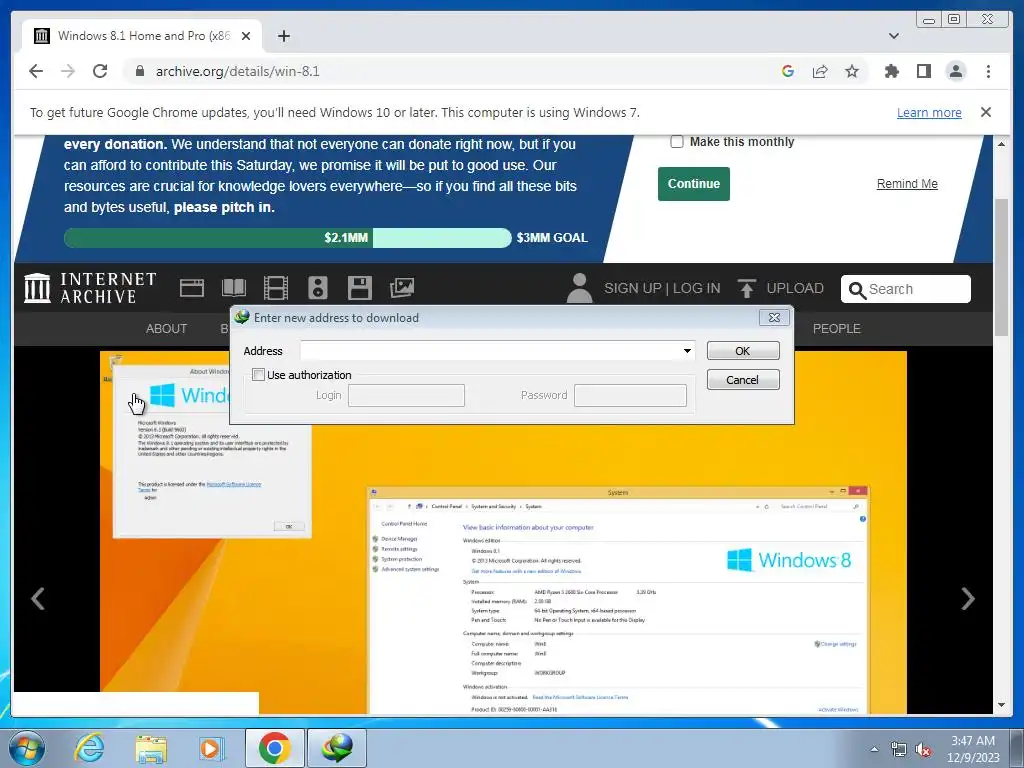Confirm with OK in download dialog
This screenshot has width=1024, height=768.
(x=743, y=351)
